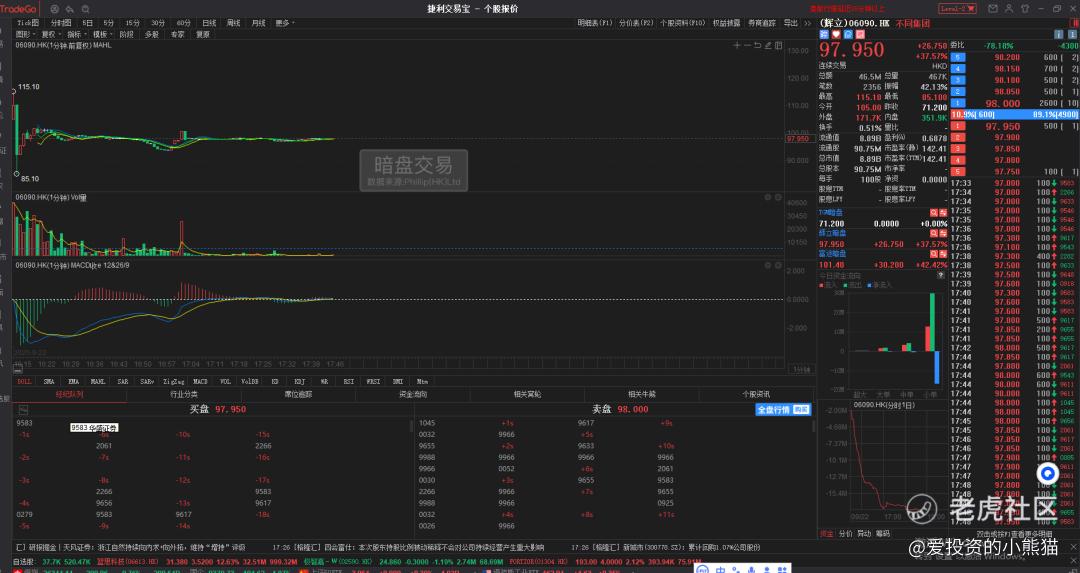Click 导出 export button
This screenshot has height=573, width=1080.
point(790,23)
